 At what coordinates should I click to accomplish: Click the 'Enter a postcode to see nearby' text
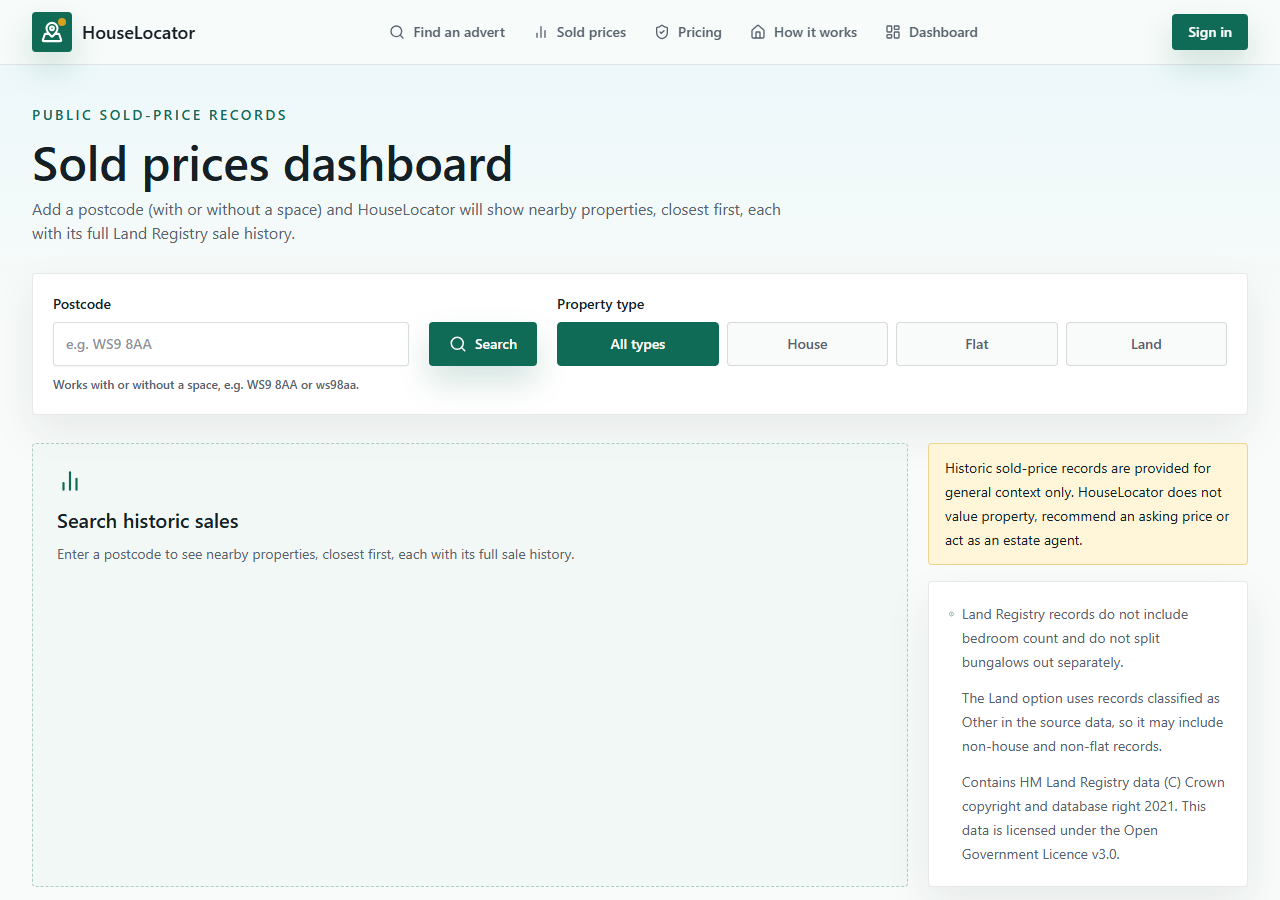[x=316, y=554]
